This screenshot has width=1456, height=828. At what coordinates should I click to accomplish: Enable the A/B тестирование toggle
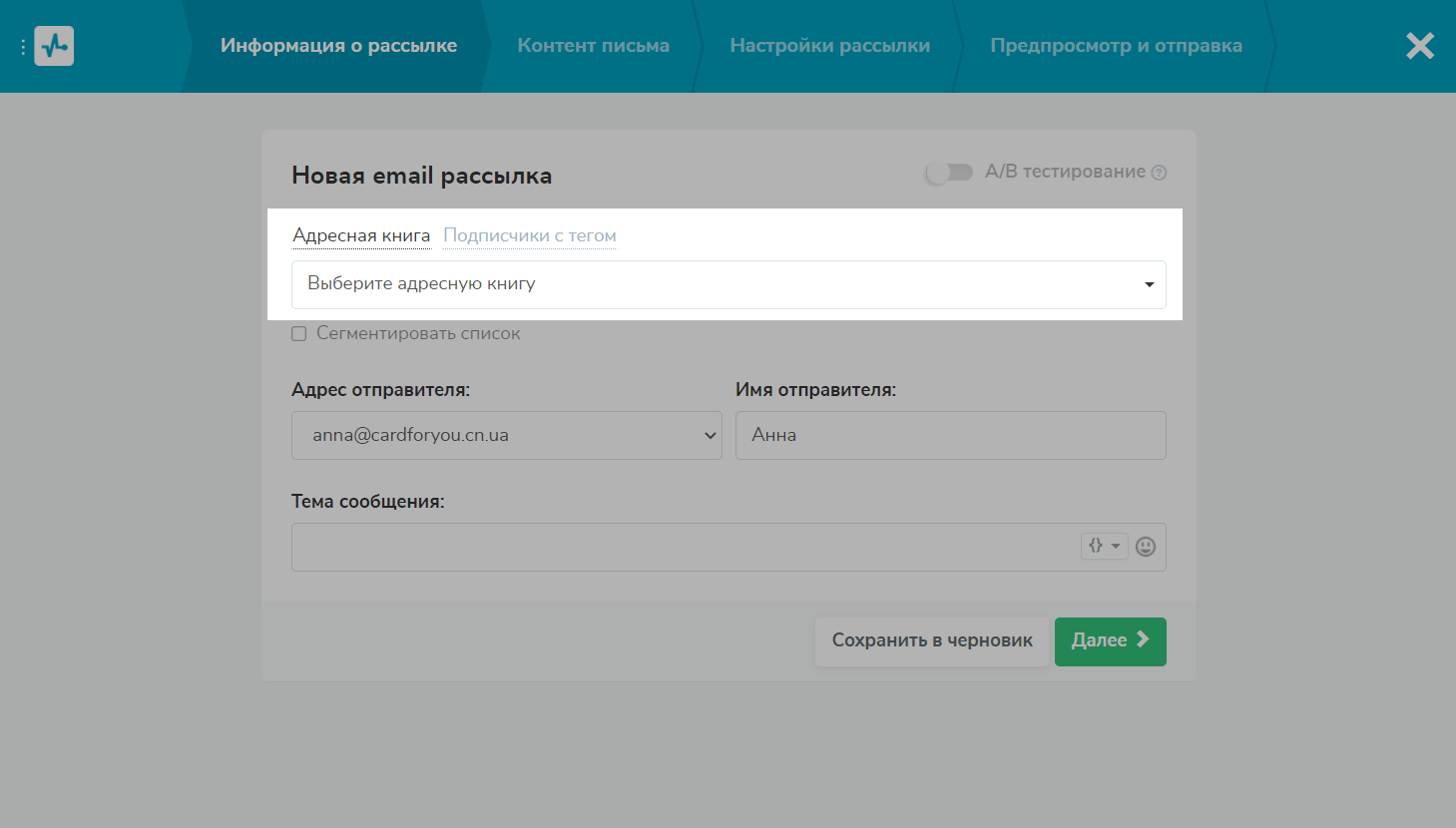tap(949, 173)
